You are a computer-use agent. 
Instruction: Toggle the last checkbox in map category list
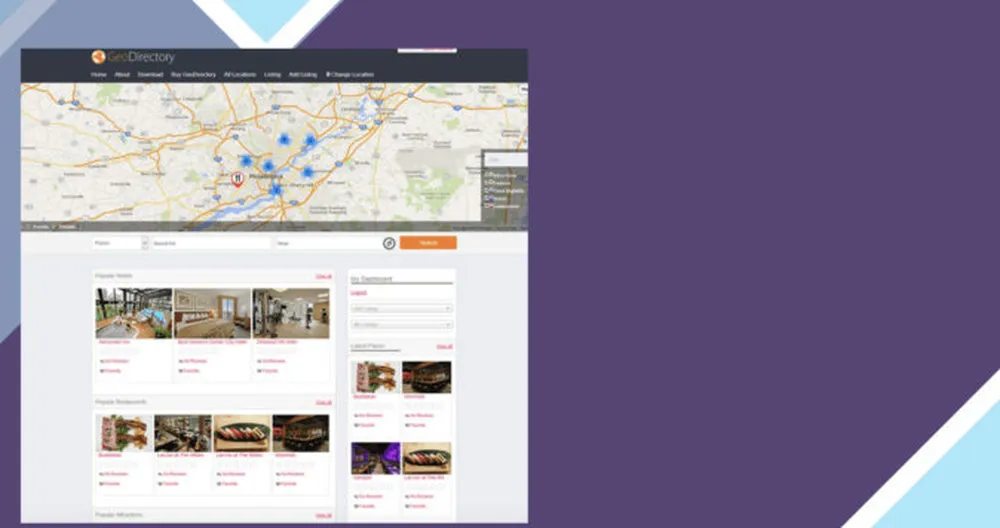coord(487,206)
